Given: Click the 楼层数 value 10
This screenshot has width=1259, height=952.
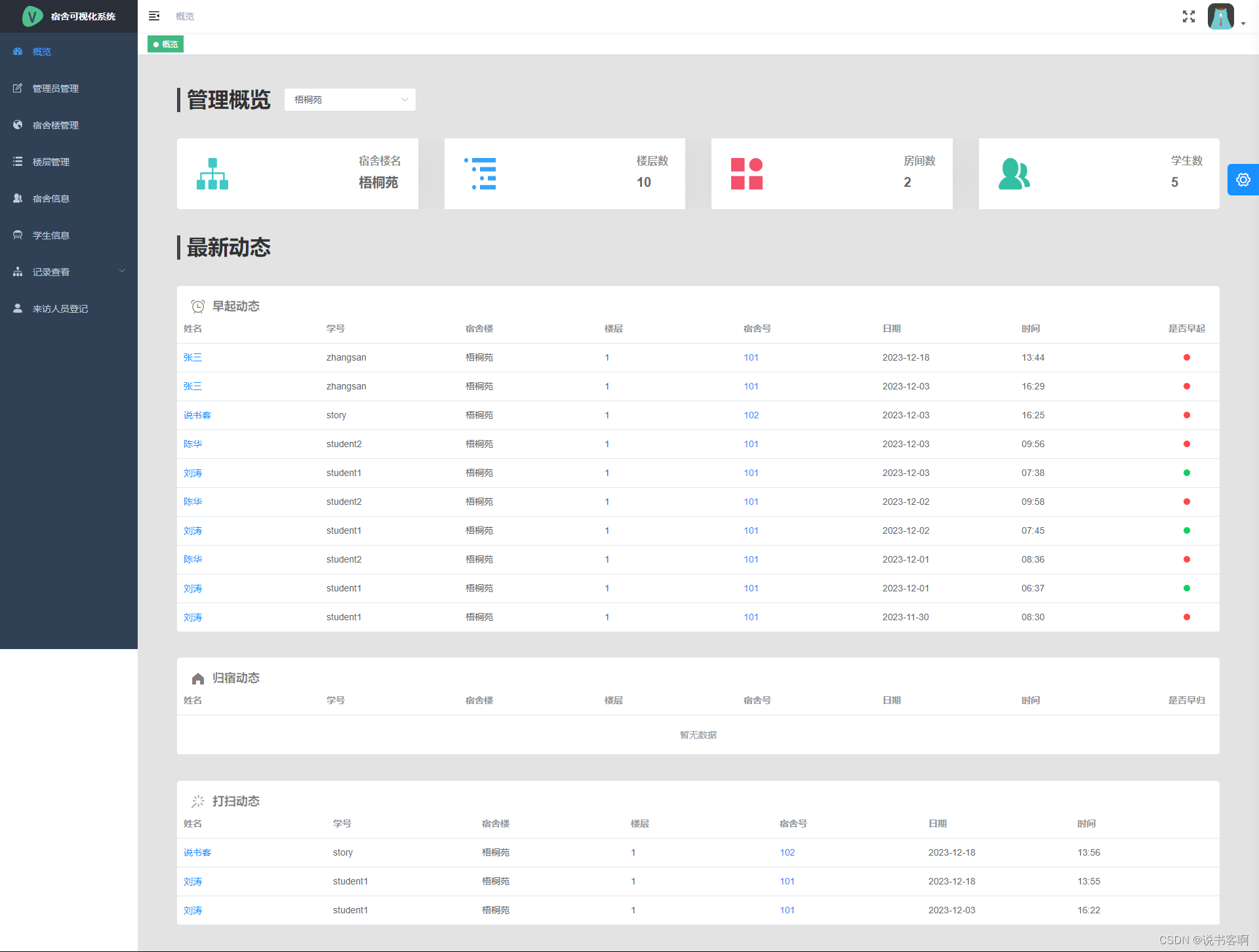Looking at the screenshot, I should pyautogui.click(x=644, y=182).
